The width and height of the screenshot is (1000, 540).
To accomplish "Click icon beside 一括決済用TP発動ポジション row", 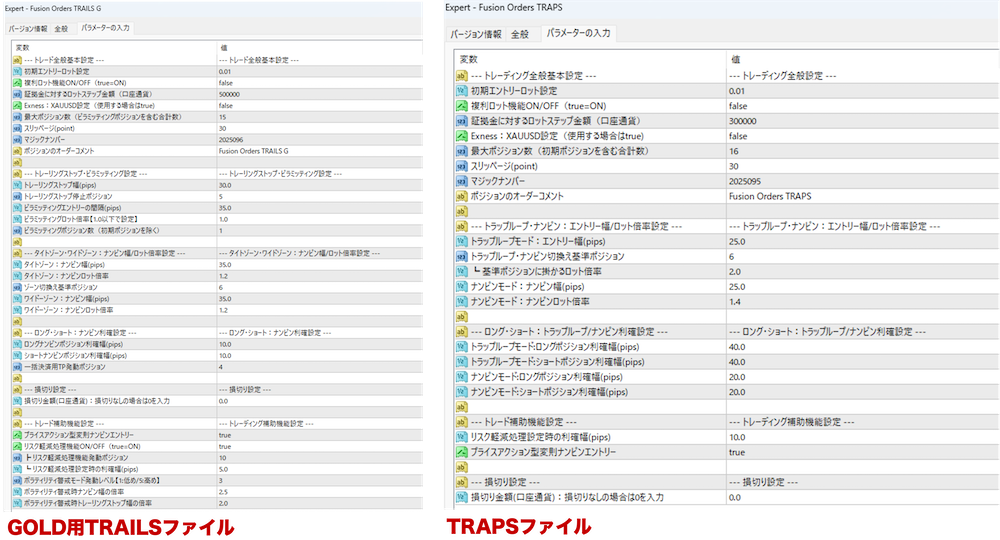I will coord(17,367).
